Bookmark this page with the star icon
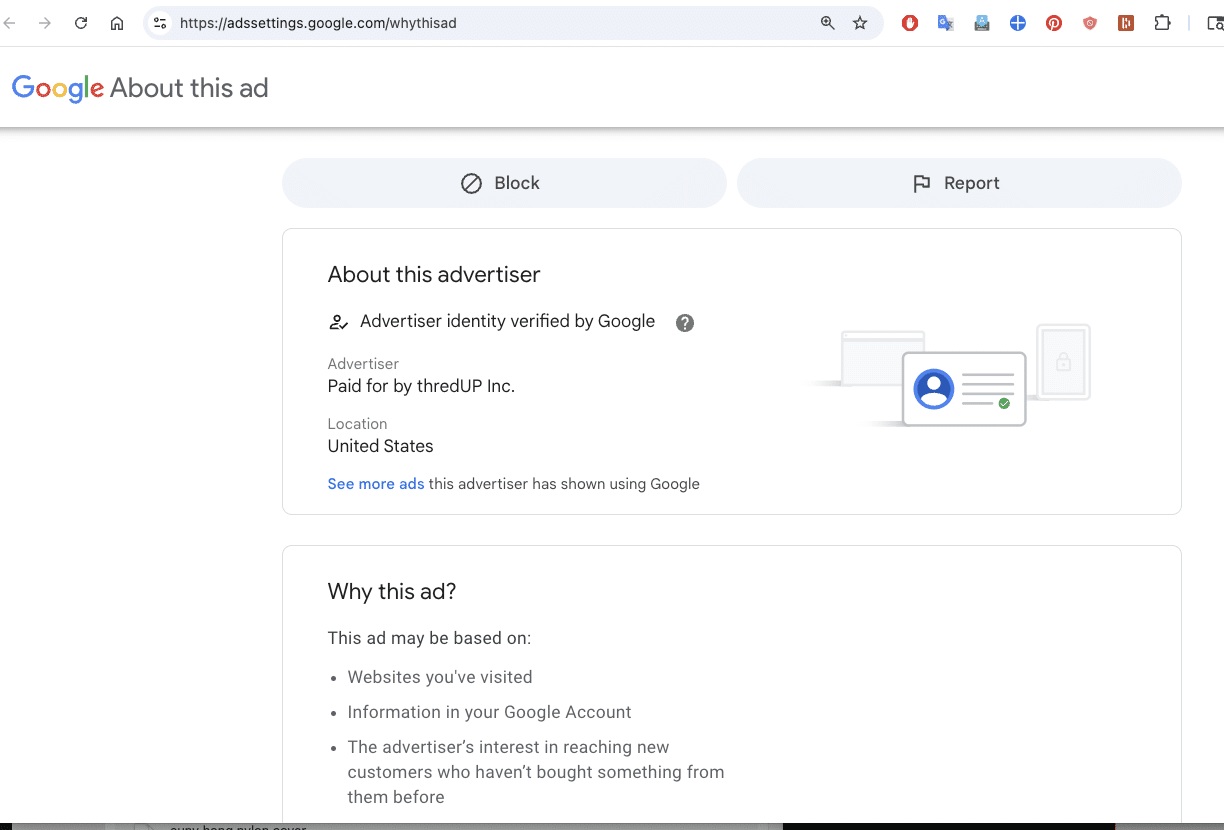 coord(860,22)
